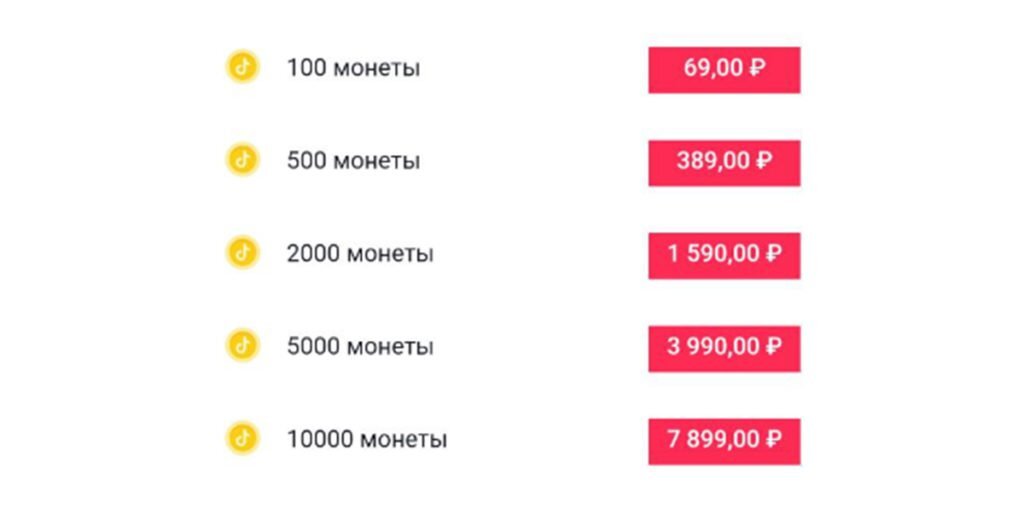
Task: Click the 1 590,00 ₽ price button
Action: point(724,255)
